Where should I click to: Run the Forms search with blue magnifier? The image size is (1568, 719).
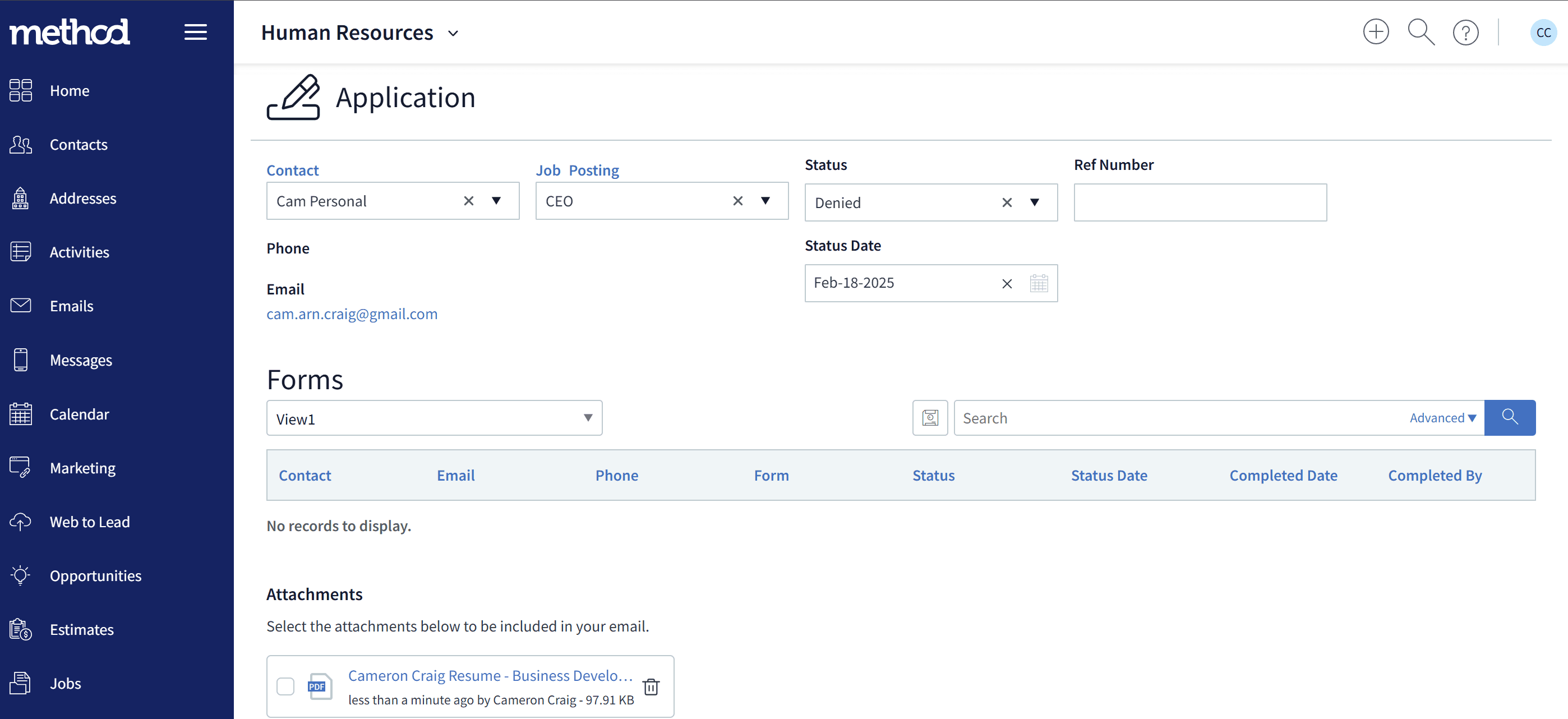pos(1510,418)
